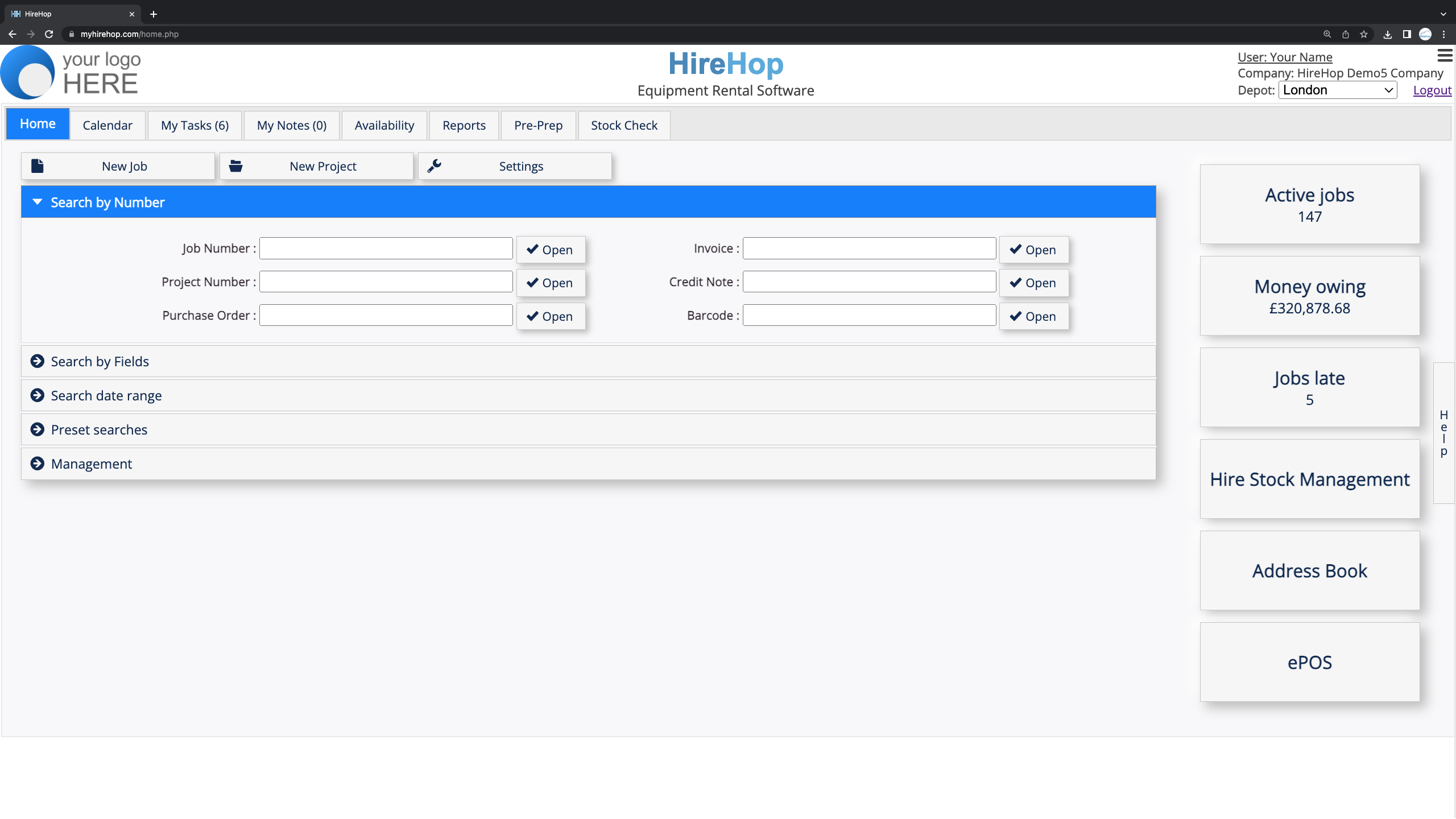Click the HireHop company logo
Viewport: 1456px width, 819px height.
[x=71, y=72]
